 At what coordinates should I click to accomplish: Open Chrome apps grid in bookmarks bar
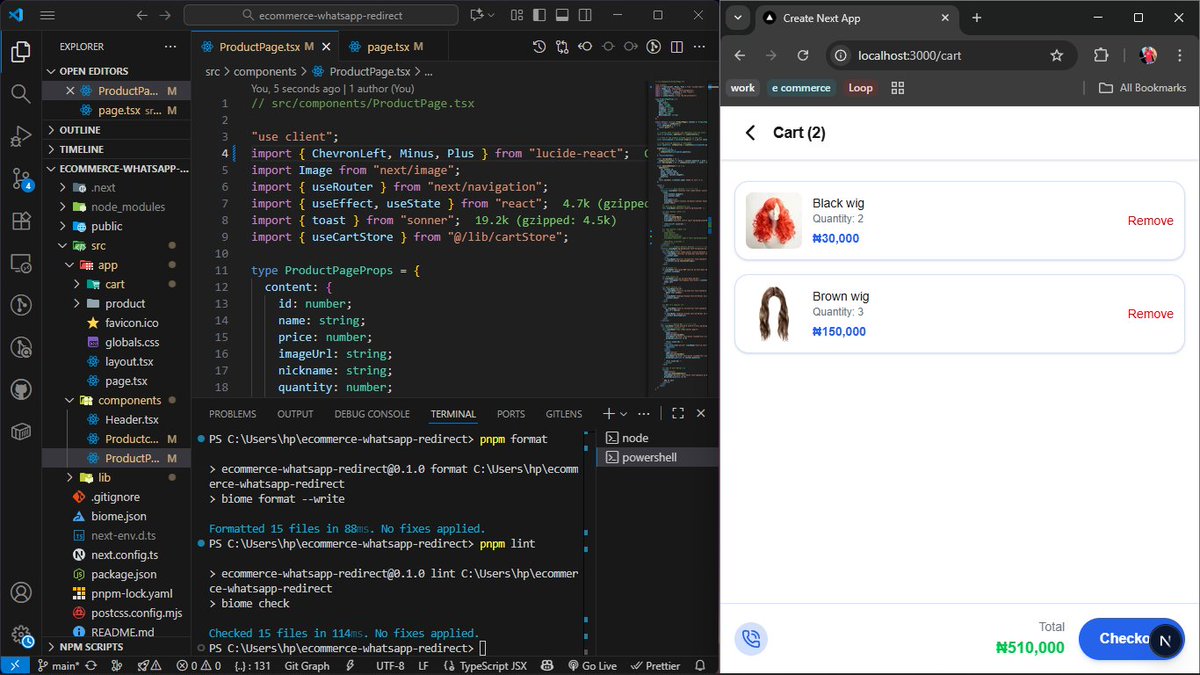(898, 88)
